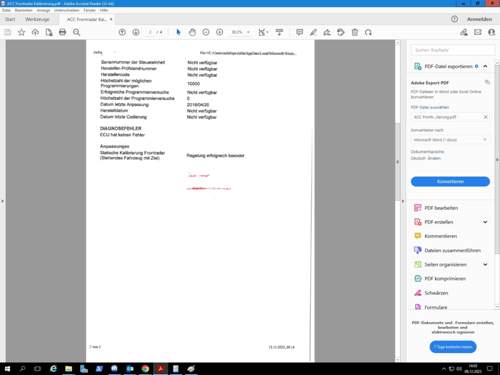Open the Start tab

click(10, 19)
